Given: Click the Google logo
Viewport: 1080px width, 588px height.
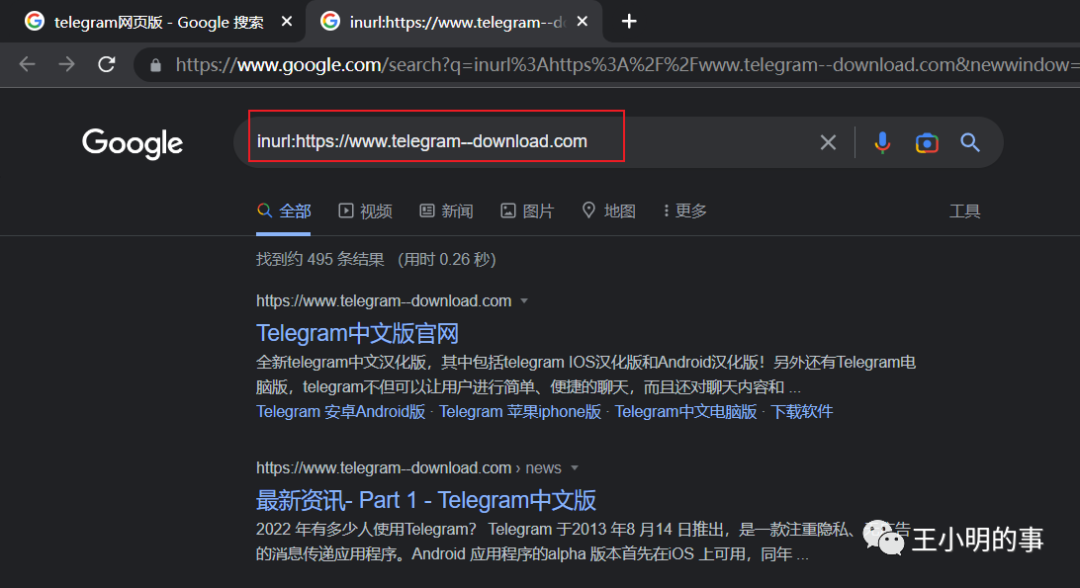Looking at the screenshot, I should click(132, 143).
